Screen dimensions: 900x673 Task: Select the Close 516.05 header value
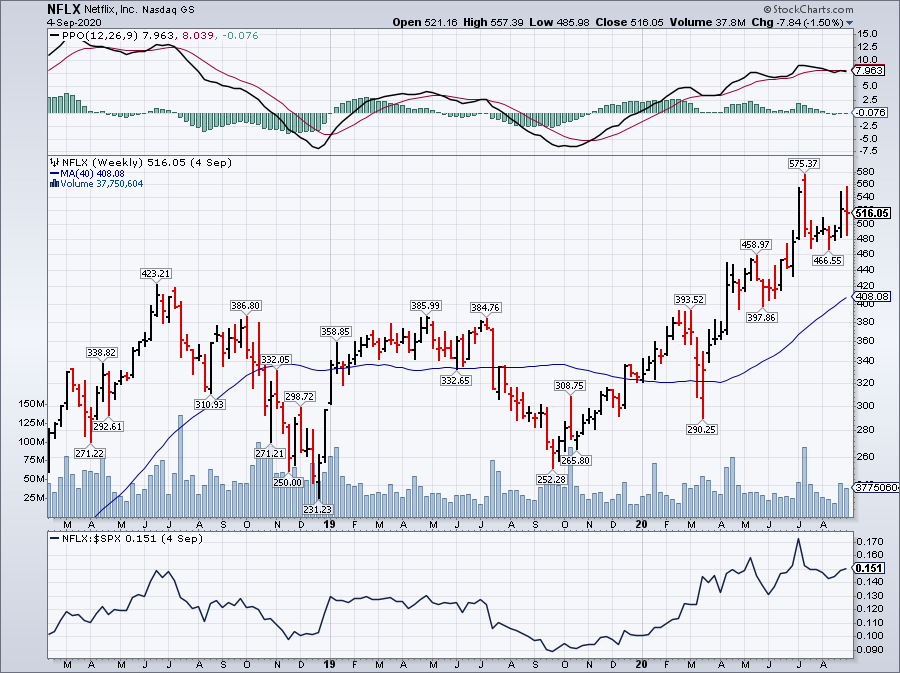[629, 22]
